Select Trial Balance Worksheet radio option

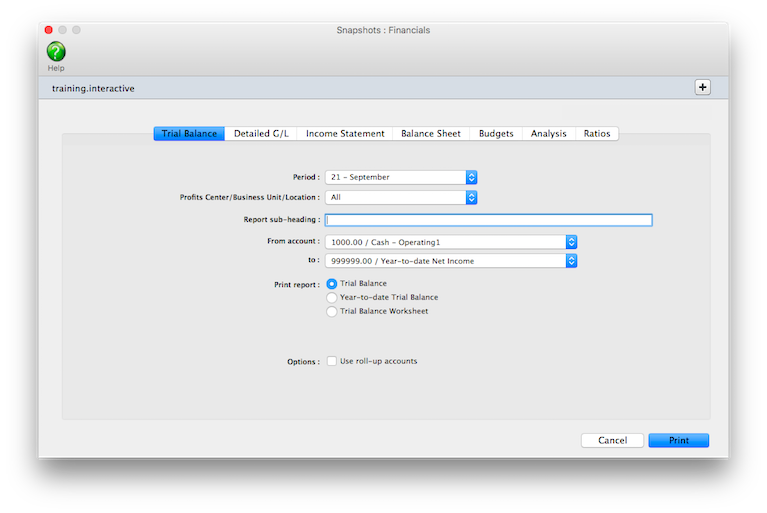point(332,312)
